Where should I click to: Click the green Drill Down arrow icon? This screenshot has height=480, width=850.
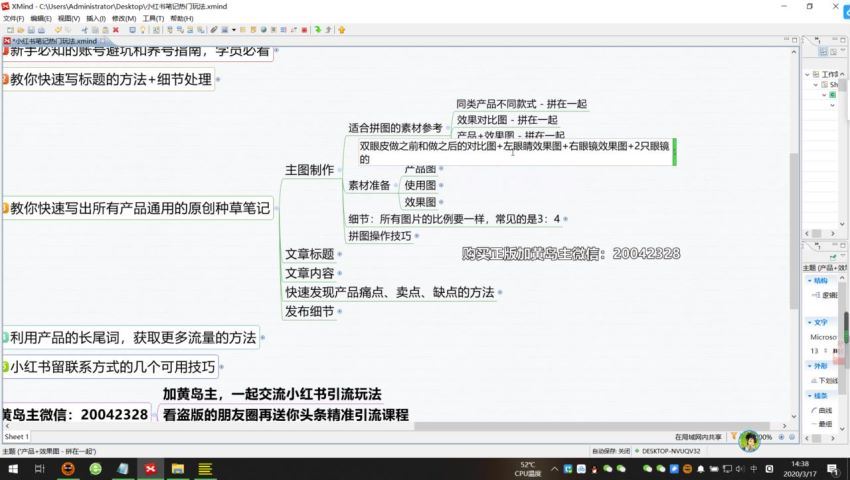318,30
